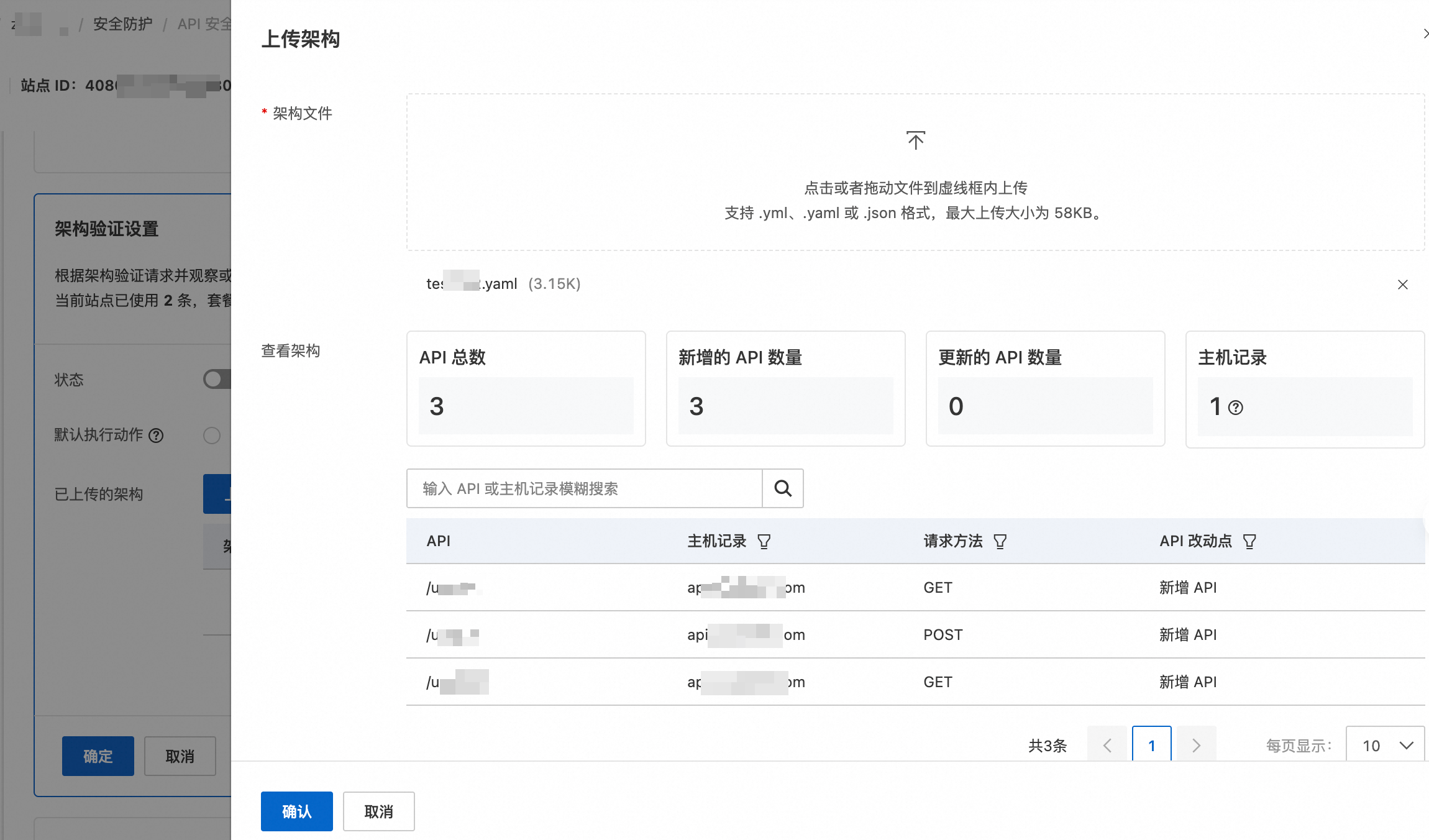
Task: Open the API 改动点 column filter icon
Action: point(1249,542)
